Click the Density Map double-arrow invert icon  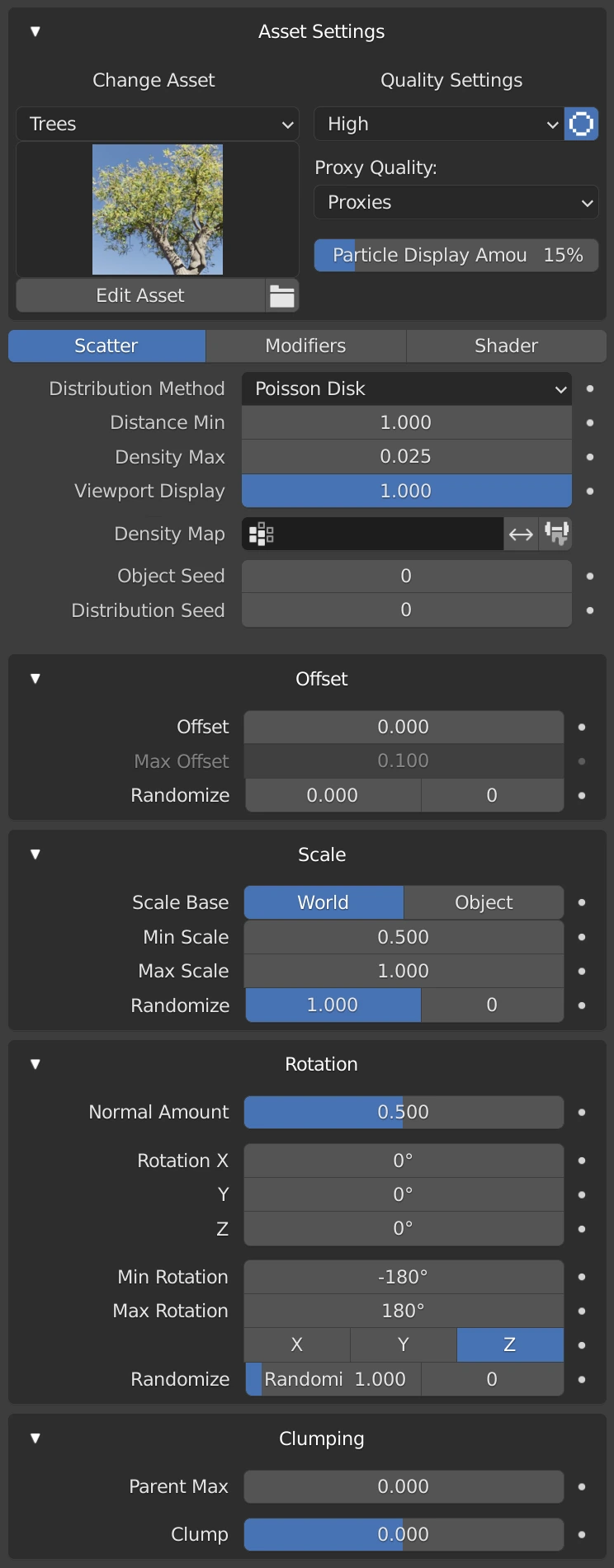tap(521, 534)
